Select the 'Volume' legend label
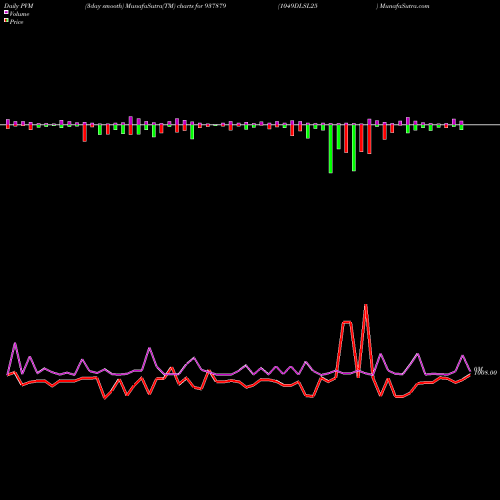This screenshot has height=500, width=500. coord(19,14)
